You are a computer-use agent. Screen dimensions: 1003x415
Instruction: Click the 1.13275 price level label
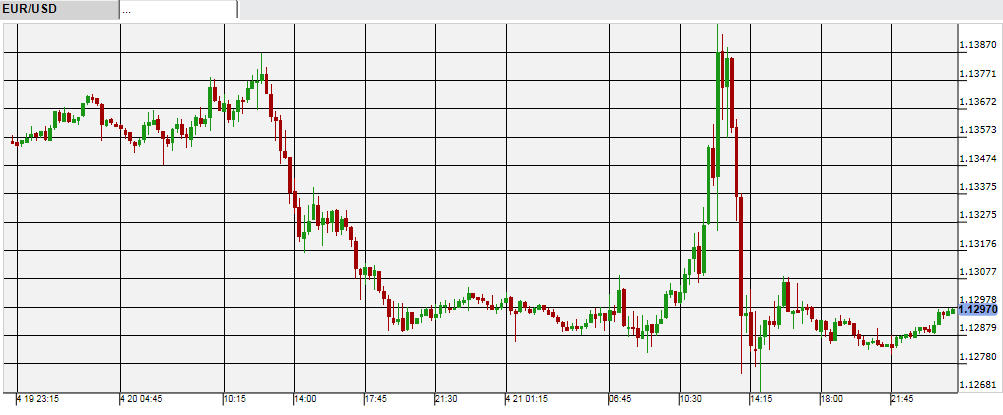(978, 215)
